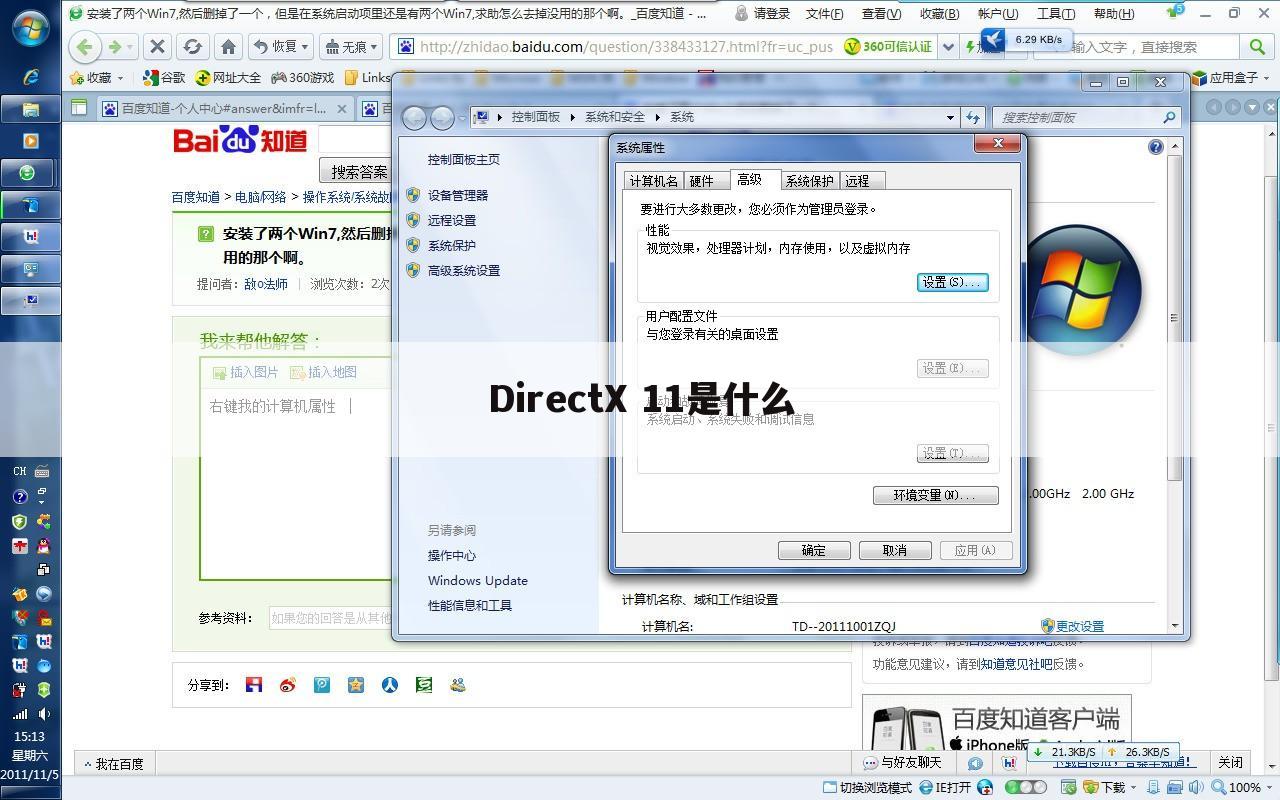Click the Control Panel window vertical scrollbar
1280x800 pixels.
pos(1174,318)
